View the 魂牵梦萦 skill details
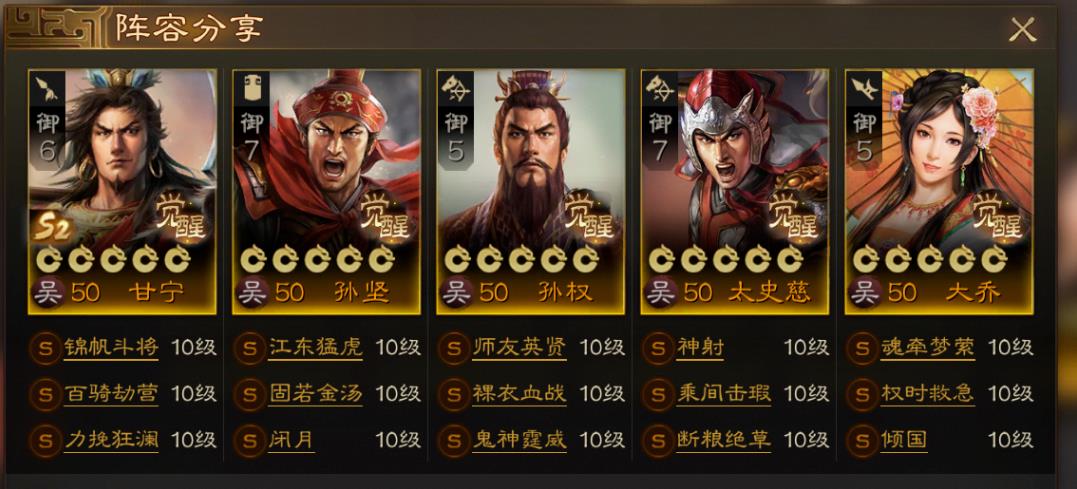This screenshot has height=489, width=1077. click(x=928, y=348)
